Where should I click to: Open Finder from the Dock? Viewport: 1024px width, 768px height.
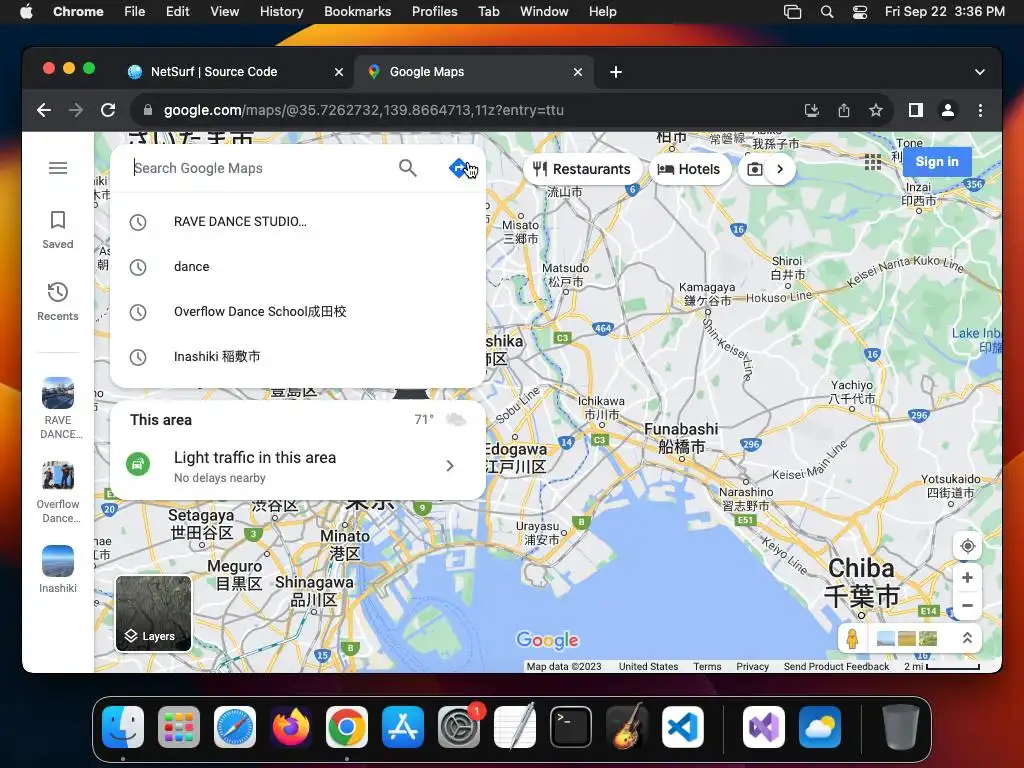[123, 727]
